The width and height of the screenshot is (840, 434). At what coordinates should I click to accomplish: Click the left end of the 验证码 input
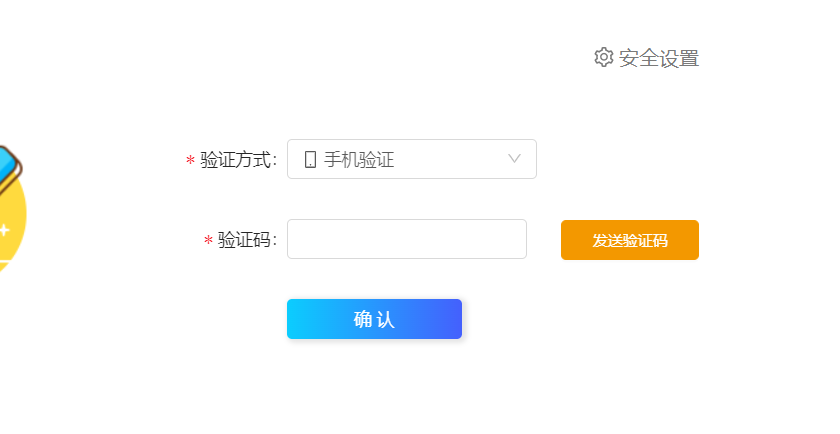coord(297,239)
